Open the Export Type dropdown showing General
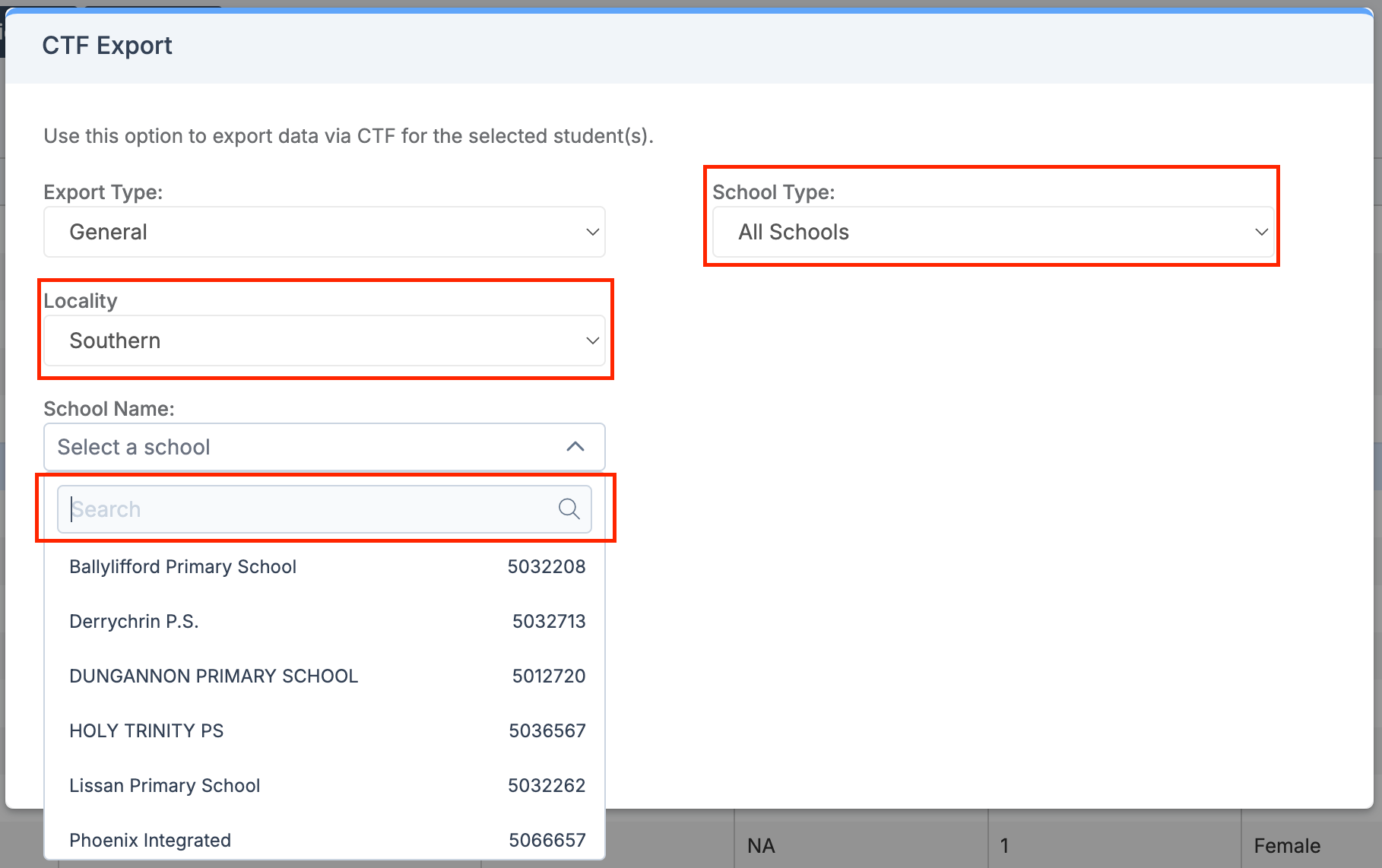The width and height of the screenshot is (1382, 868). tap(323, 232)
